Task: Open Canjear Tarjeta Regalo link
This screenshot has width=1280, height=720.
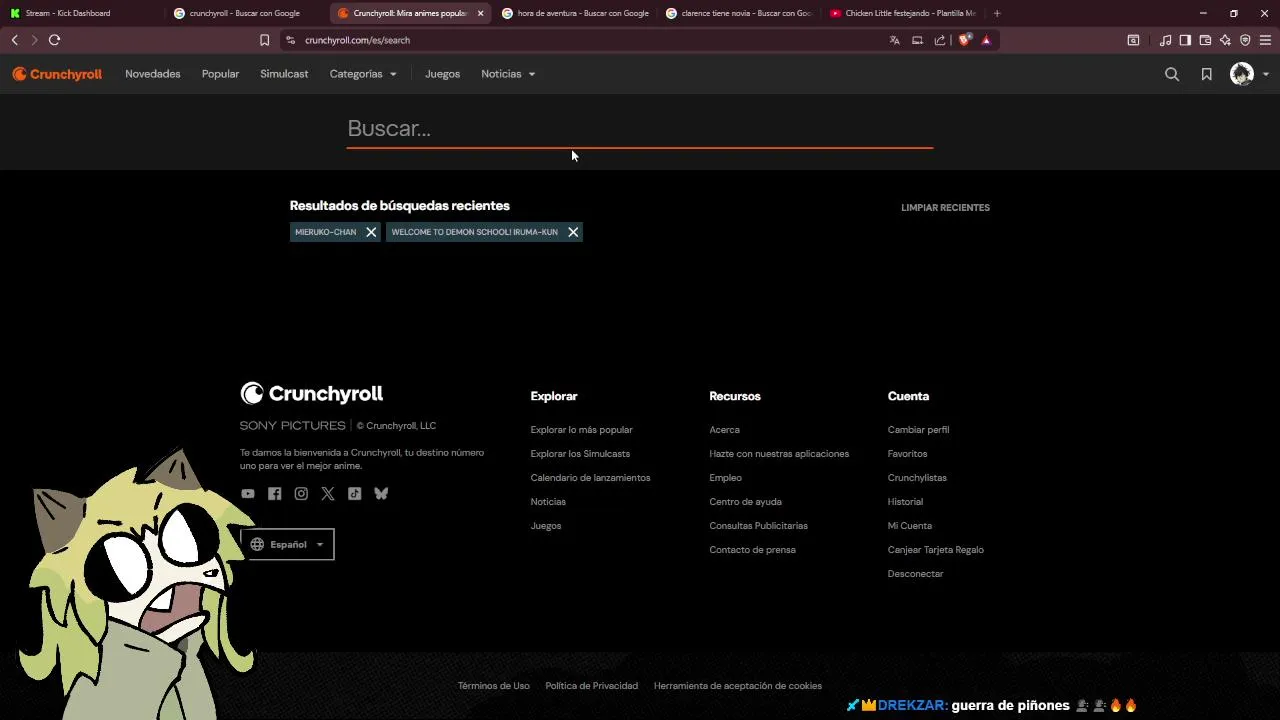Action: pyautogui.click(x=935, y=550)
